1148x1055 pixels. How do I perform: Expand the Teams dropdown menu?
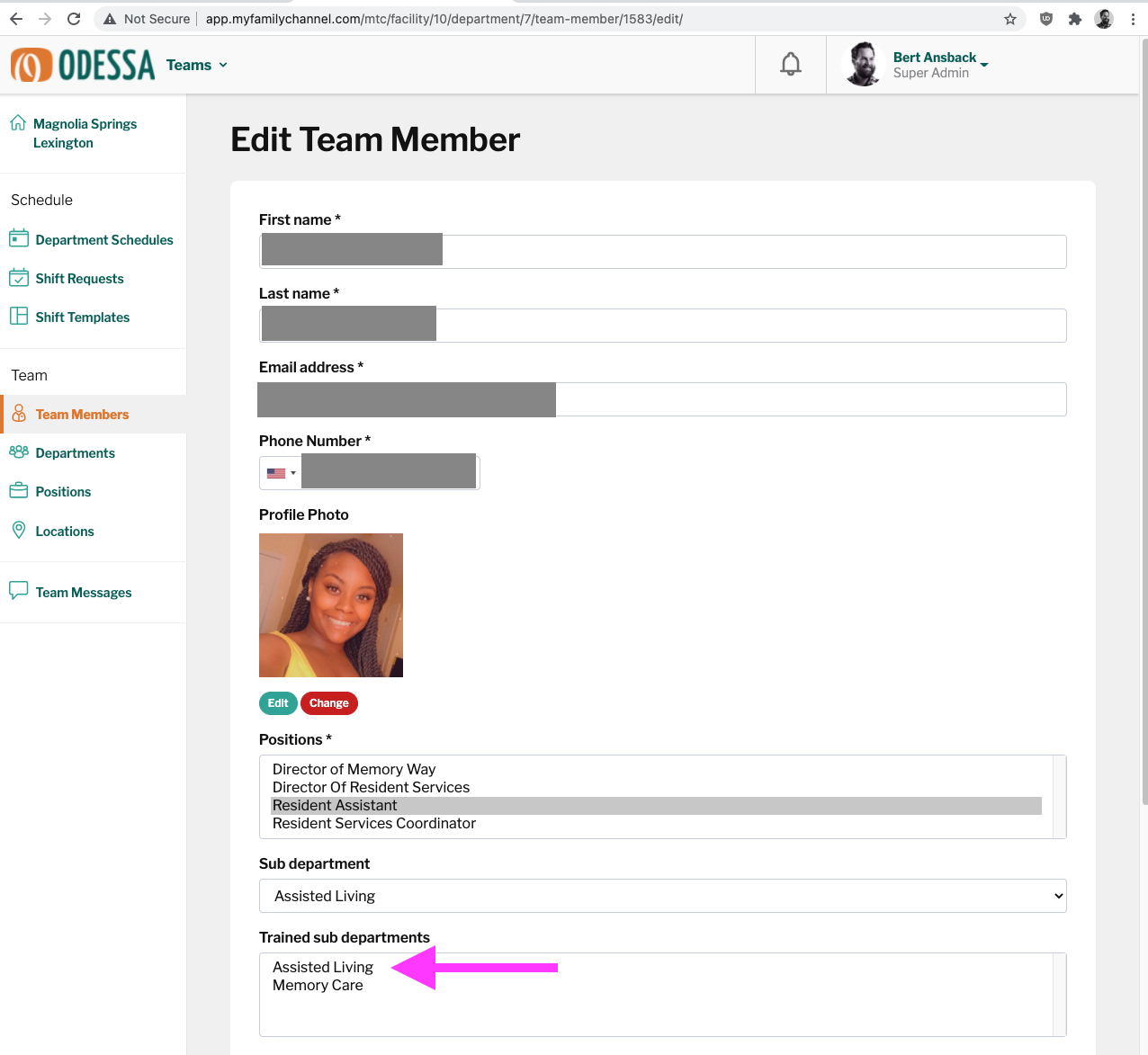(197, 65)
